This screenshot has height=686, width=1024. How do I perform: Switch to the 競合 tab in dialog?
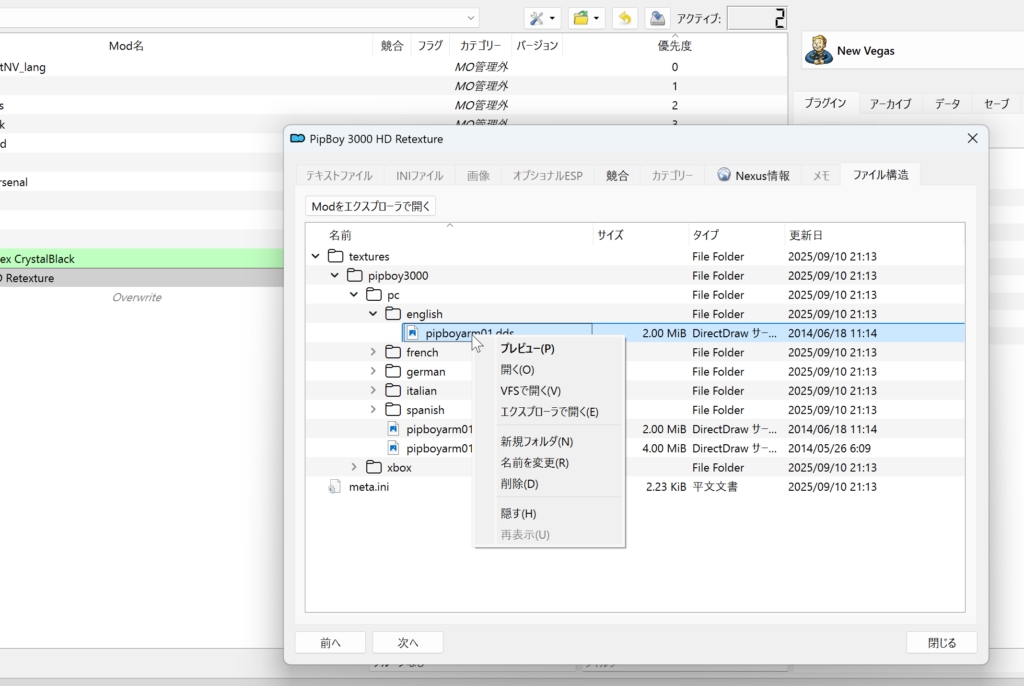617,175
